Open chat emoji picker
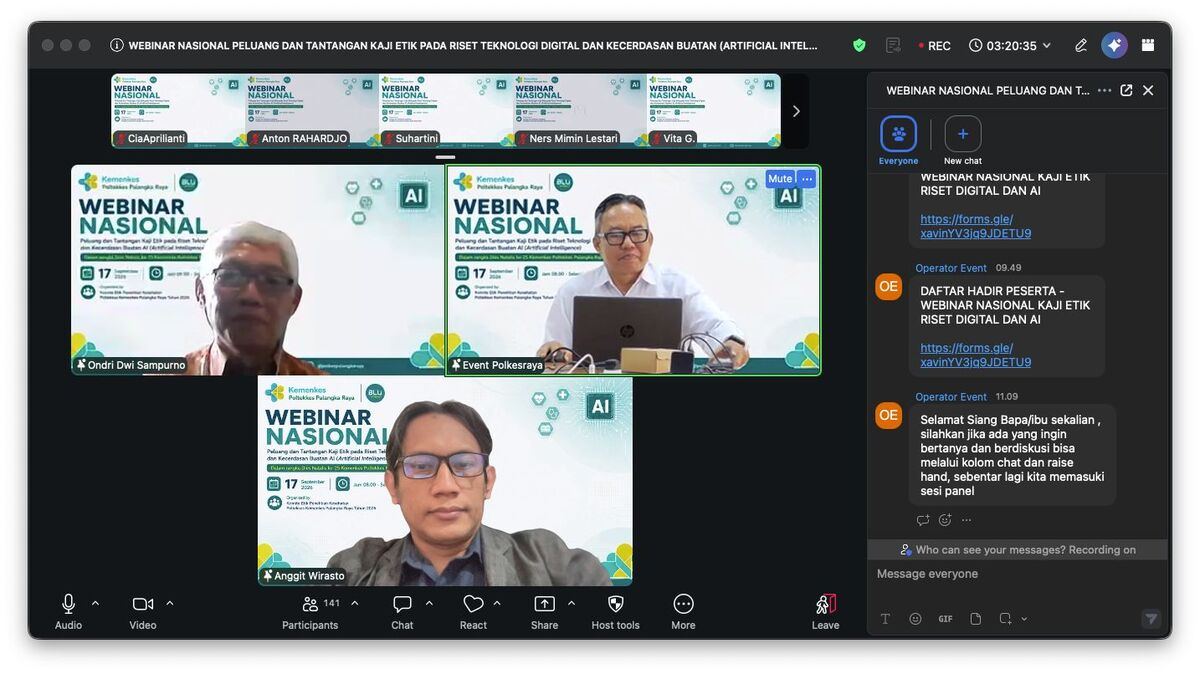This screenshot has width=1200, height=674. click(x=915, y=619)
